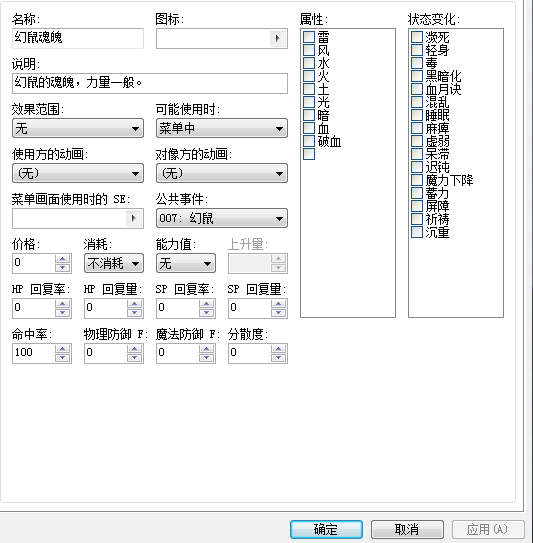The image size is (533, 543).
Task: Click the 分散度 number field
Action: click(x=250, y=353)
